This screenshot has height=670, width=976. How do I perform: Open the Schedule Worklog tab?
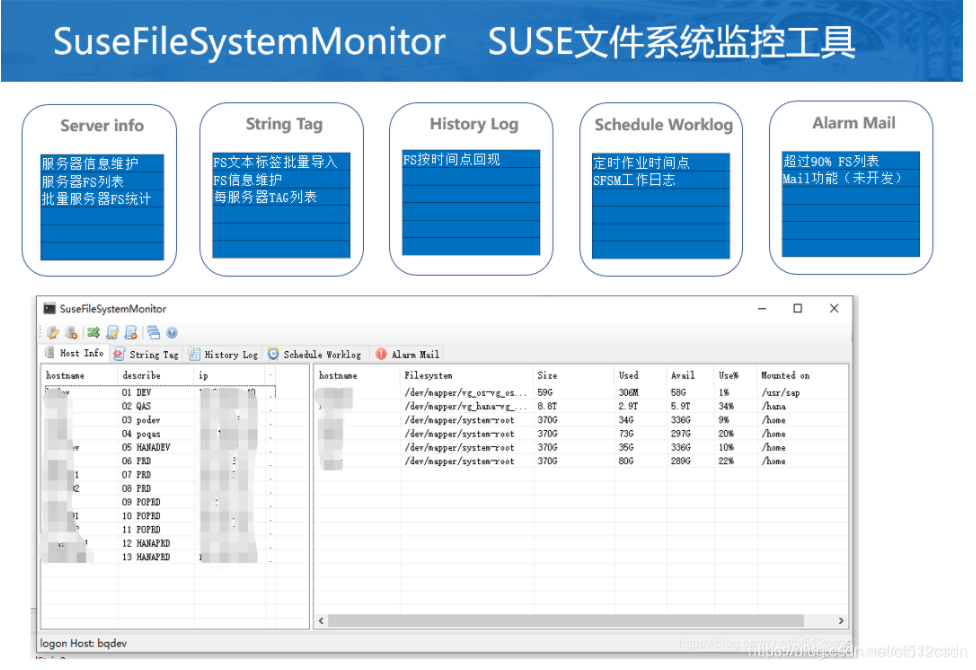click(315, 354)
